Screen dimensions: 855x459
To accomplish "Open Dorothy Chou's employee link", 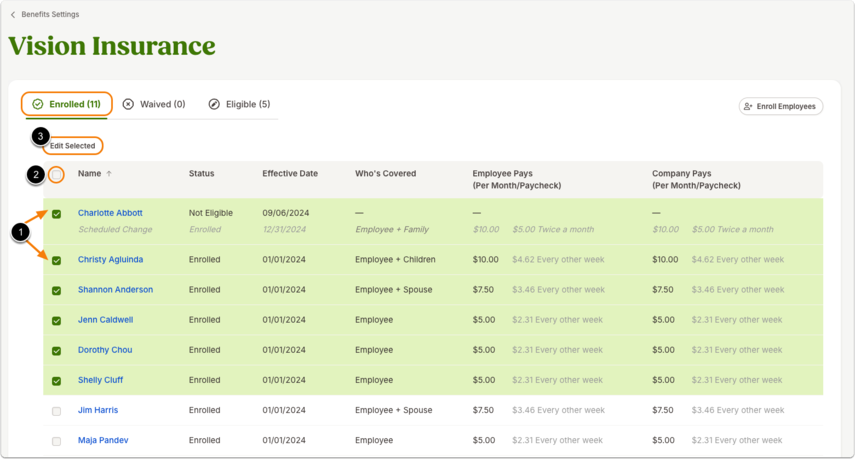I will (x=105, y=350).
